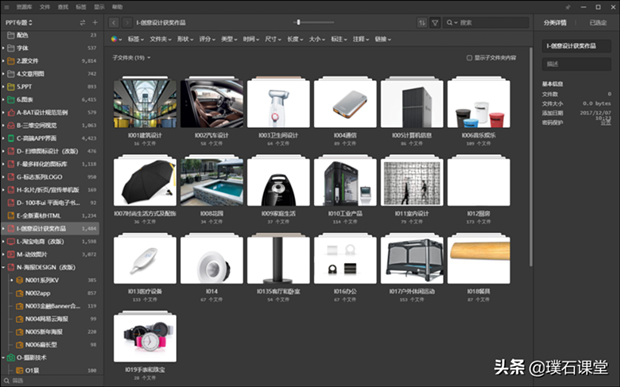
Task: Open the 评分 filter dropdown
Action: point(207,39)
